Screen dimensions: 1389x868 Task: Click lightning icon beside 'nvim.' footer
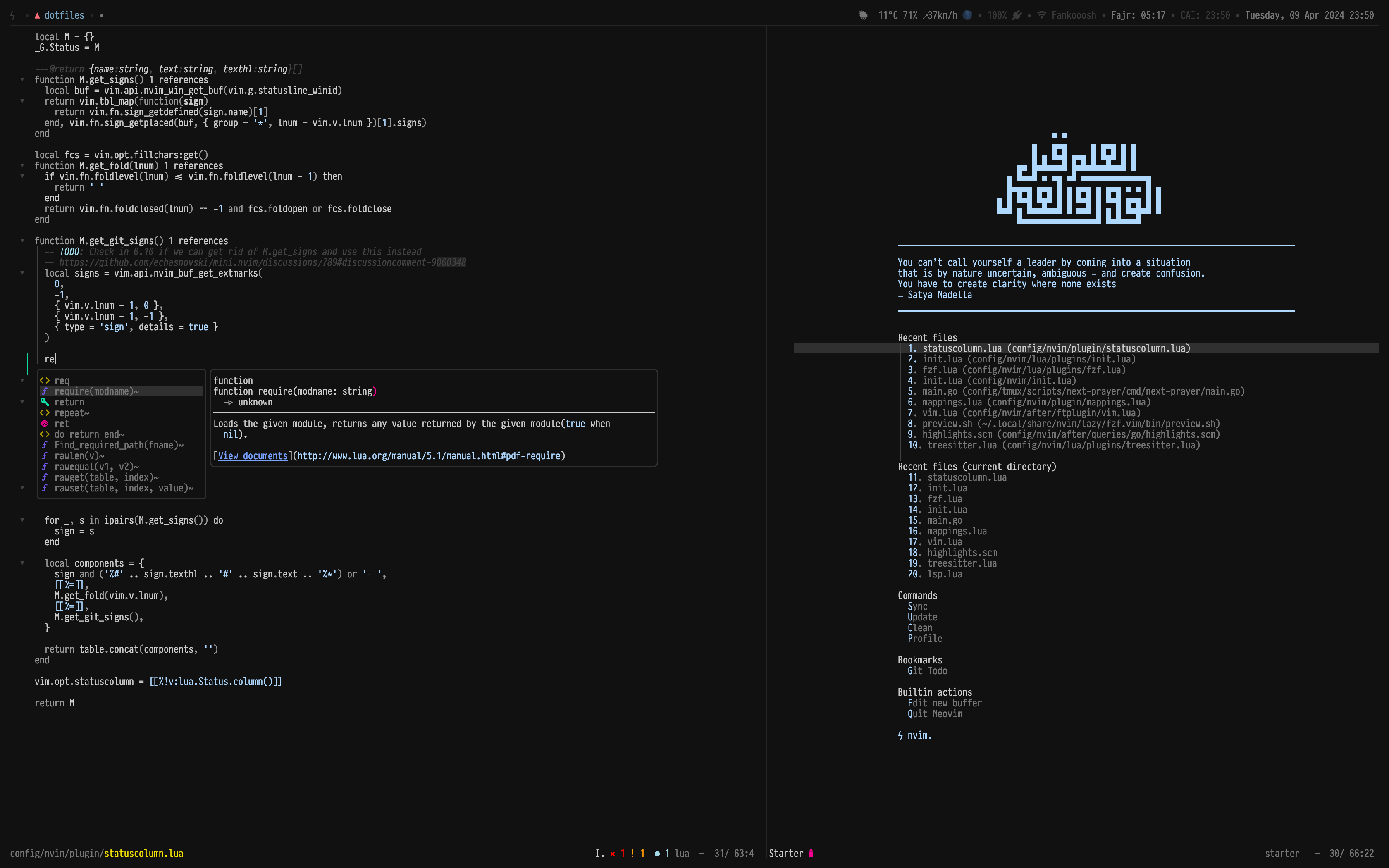click(x=900, y=735)
